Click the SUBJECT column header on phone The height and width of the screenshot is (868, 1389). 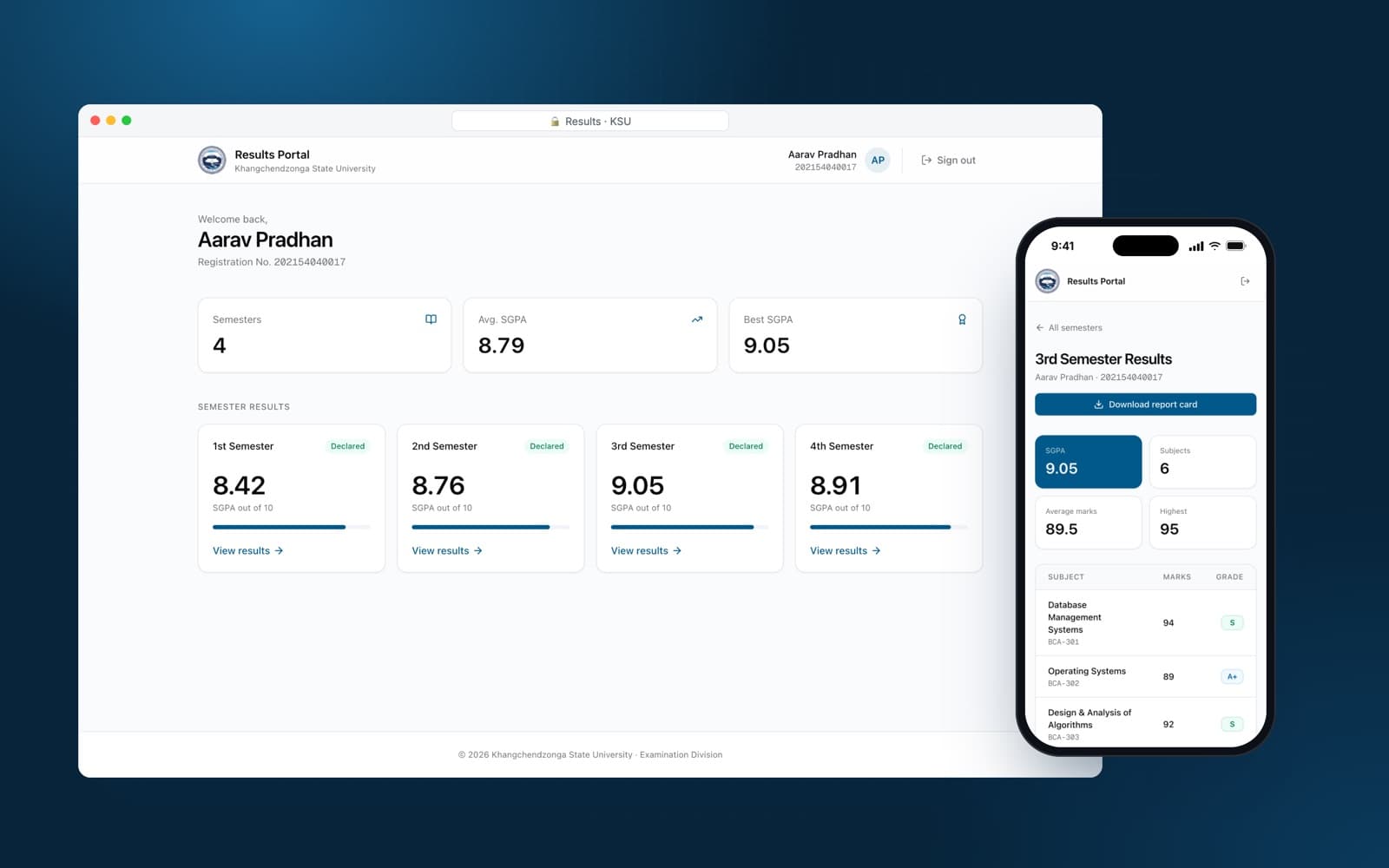1065,577
